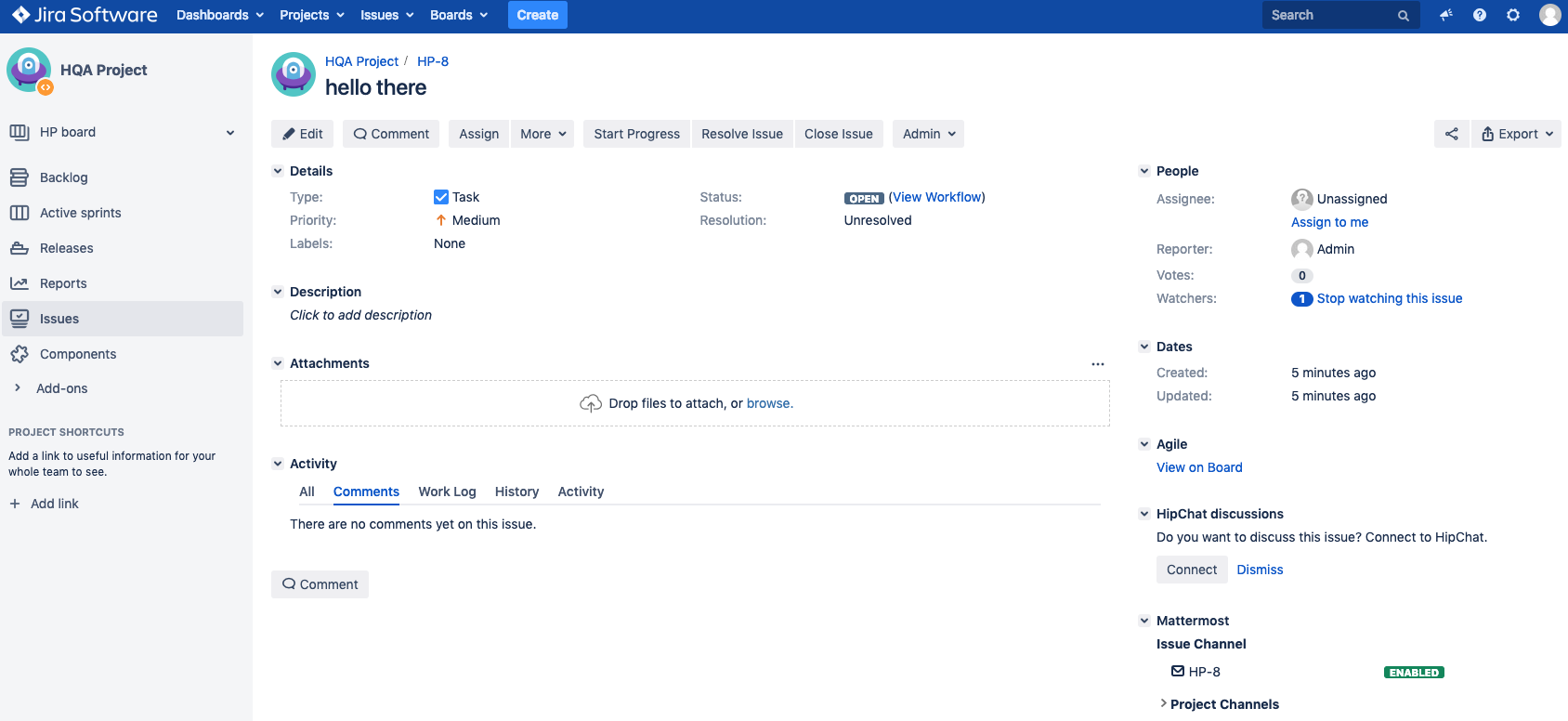Open the help question mark icon
Viewport: 1568px width, 721px height.
[1480, 15]
